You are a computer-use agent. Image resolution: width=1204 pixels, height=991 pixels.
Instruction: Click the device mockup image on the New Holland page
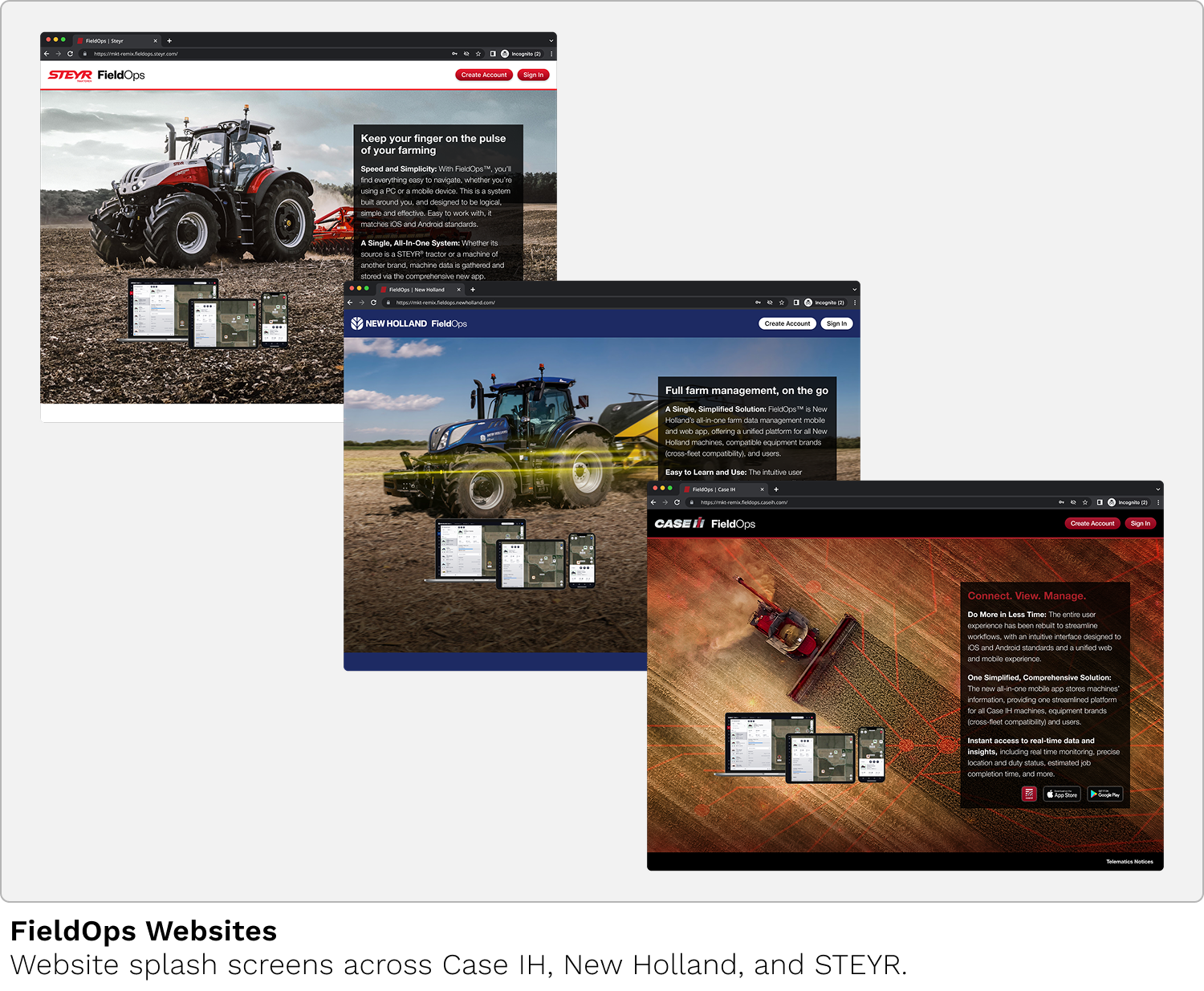point(510,554)
